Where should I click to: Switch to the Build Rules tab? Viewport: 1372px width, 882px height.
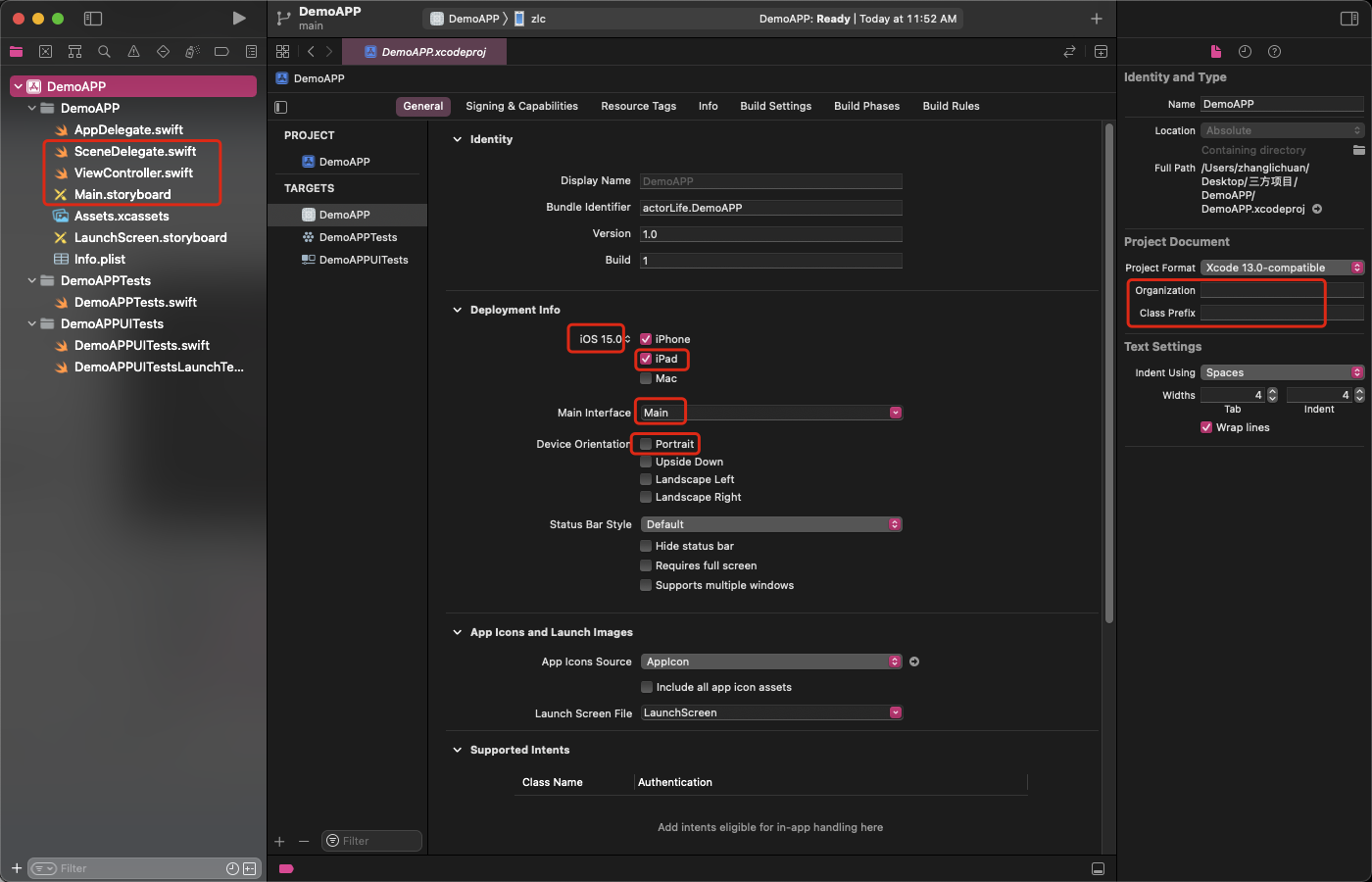point(951,106)
